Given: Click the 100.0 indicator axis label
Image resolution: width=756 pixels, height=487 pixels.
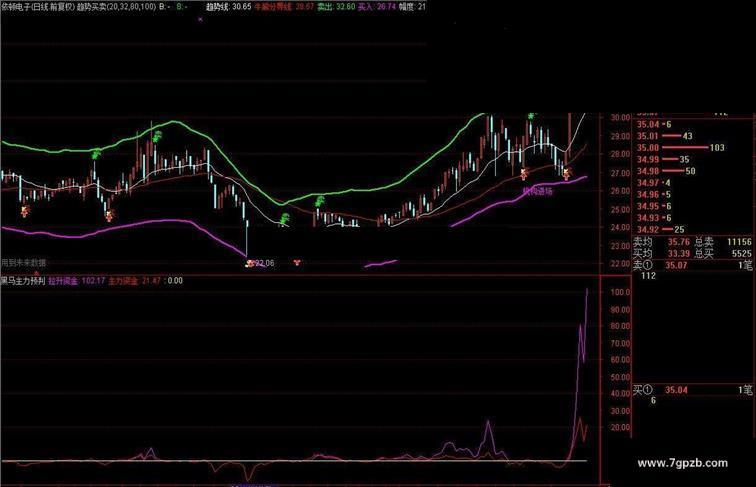Looking at the screenshot, I should (620, 292).
